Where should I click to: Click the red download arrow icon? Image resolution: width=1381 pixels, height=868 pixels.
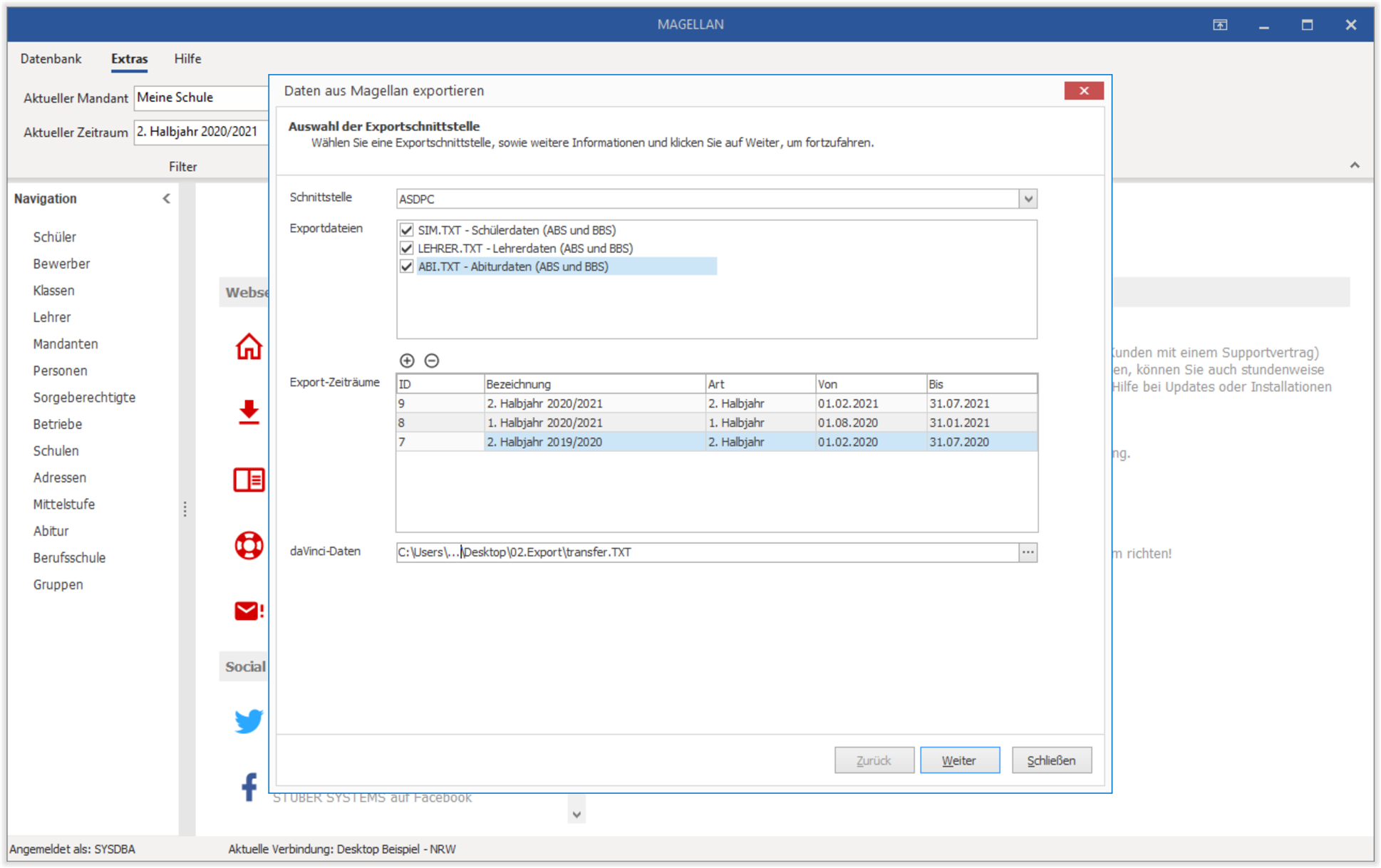click(249, 412)
